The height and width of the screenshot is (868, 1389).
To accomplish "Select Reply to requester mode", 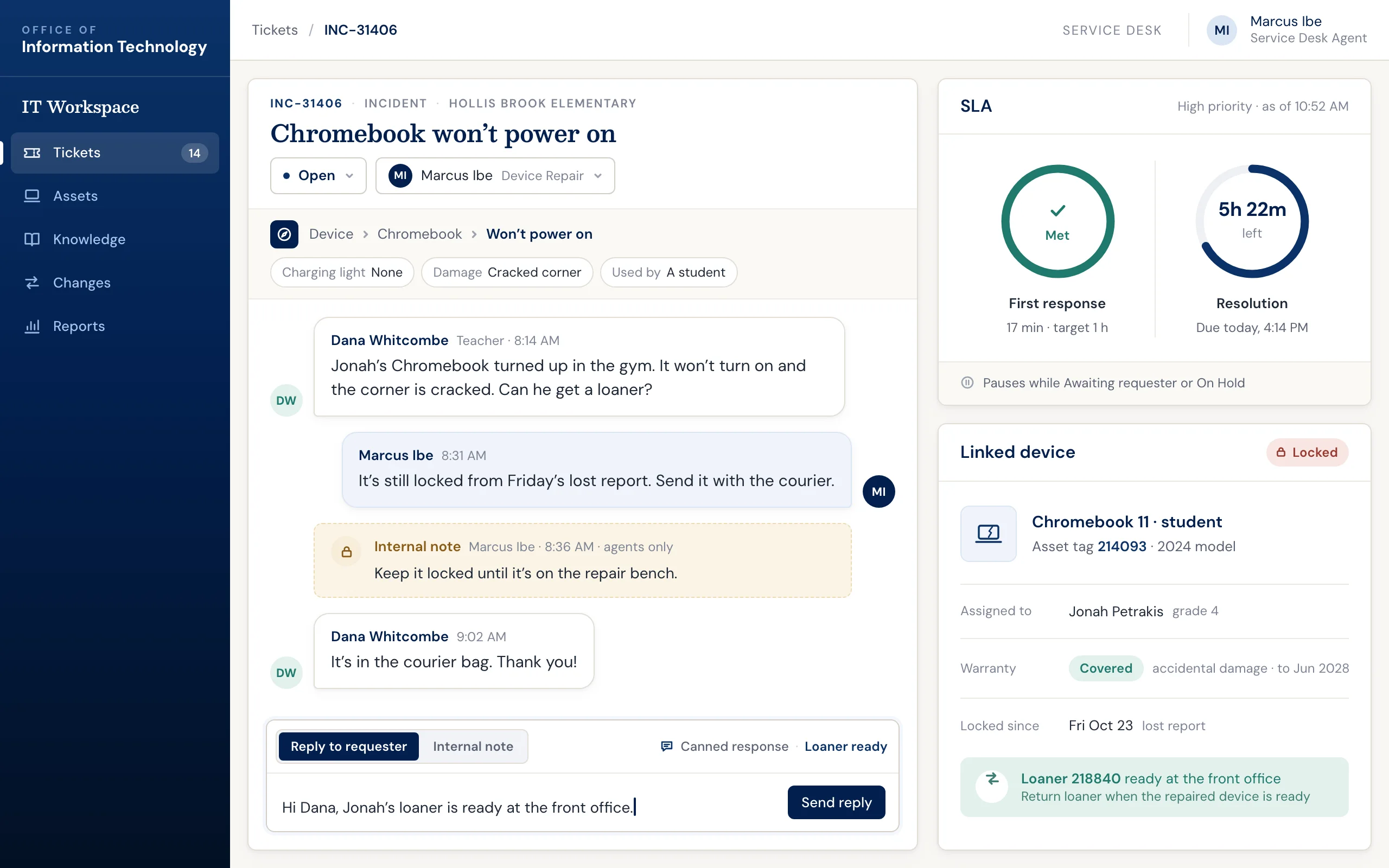I will click(x=348, y=746).
